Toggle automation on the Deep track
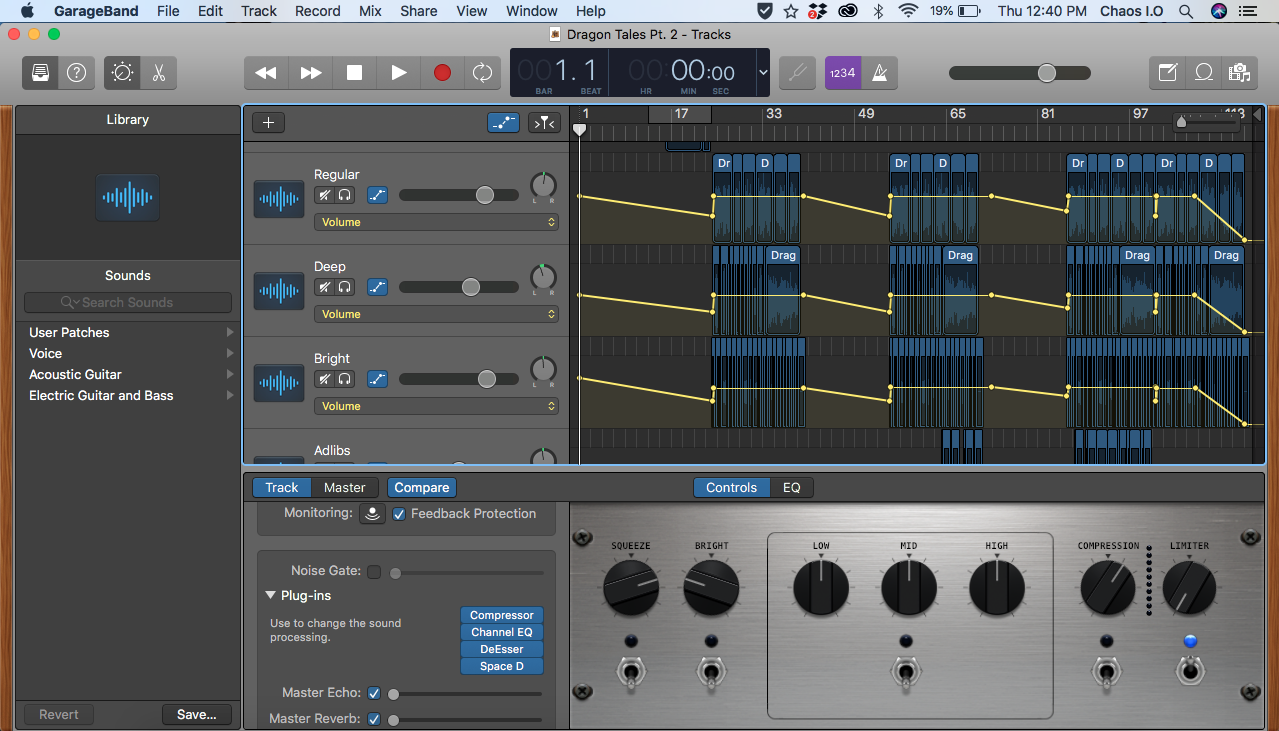 tap(377, 287)
